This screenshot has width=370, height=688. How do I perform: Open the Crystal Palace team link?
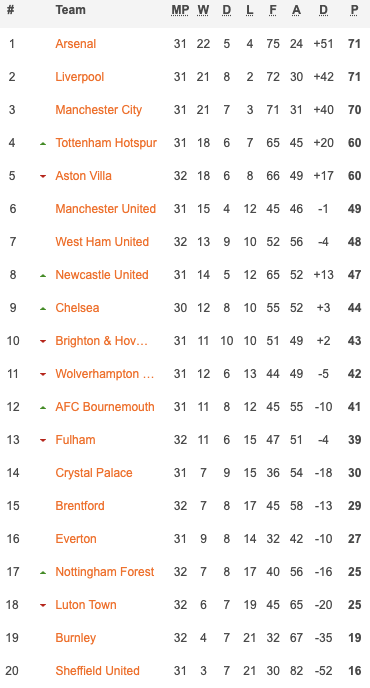click(x=93, y=473)
